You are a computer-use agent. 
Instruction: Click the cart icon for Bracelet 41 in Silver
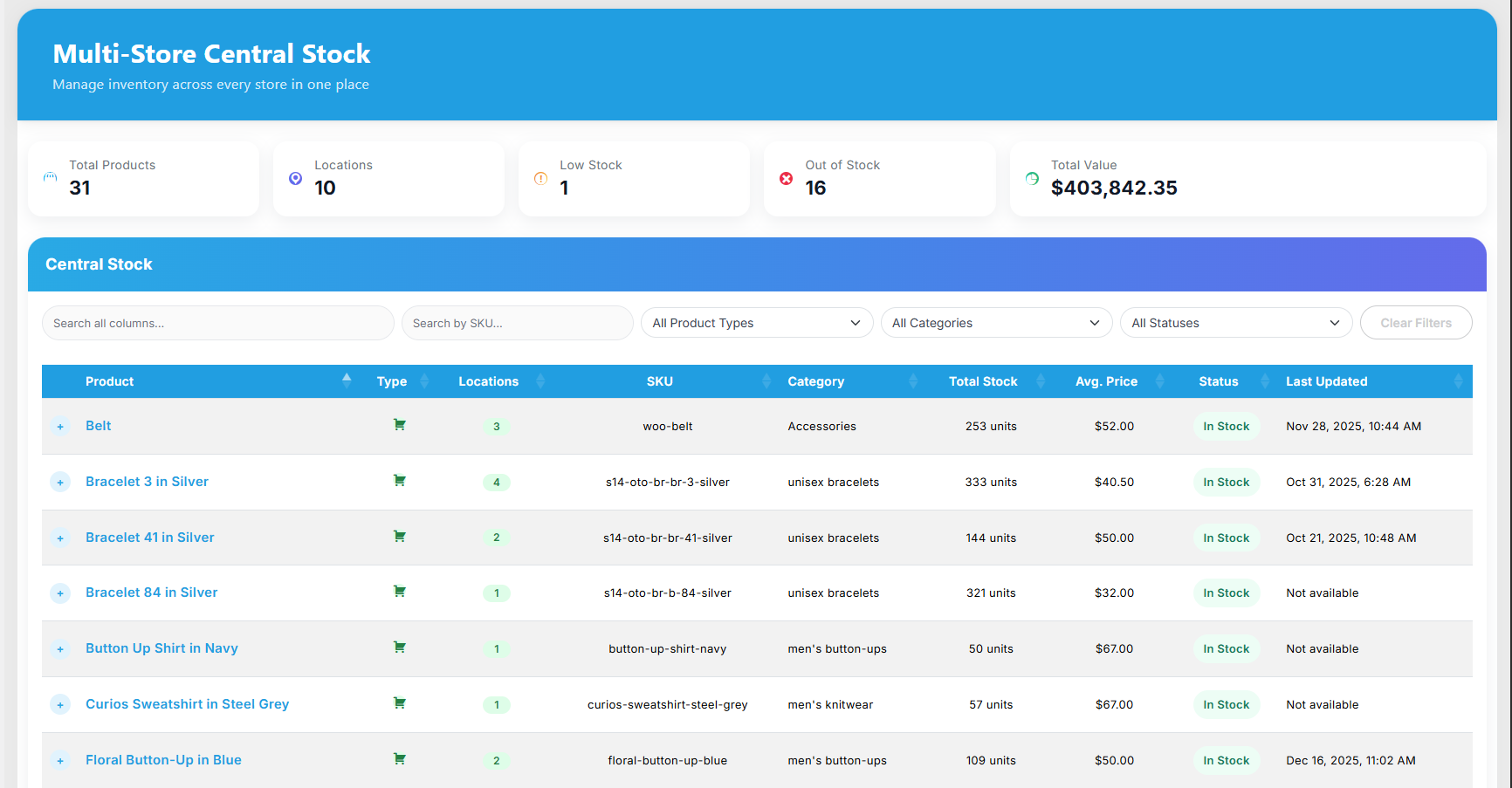pos(399,537)
